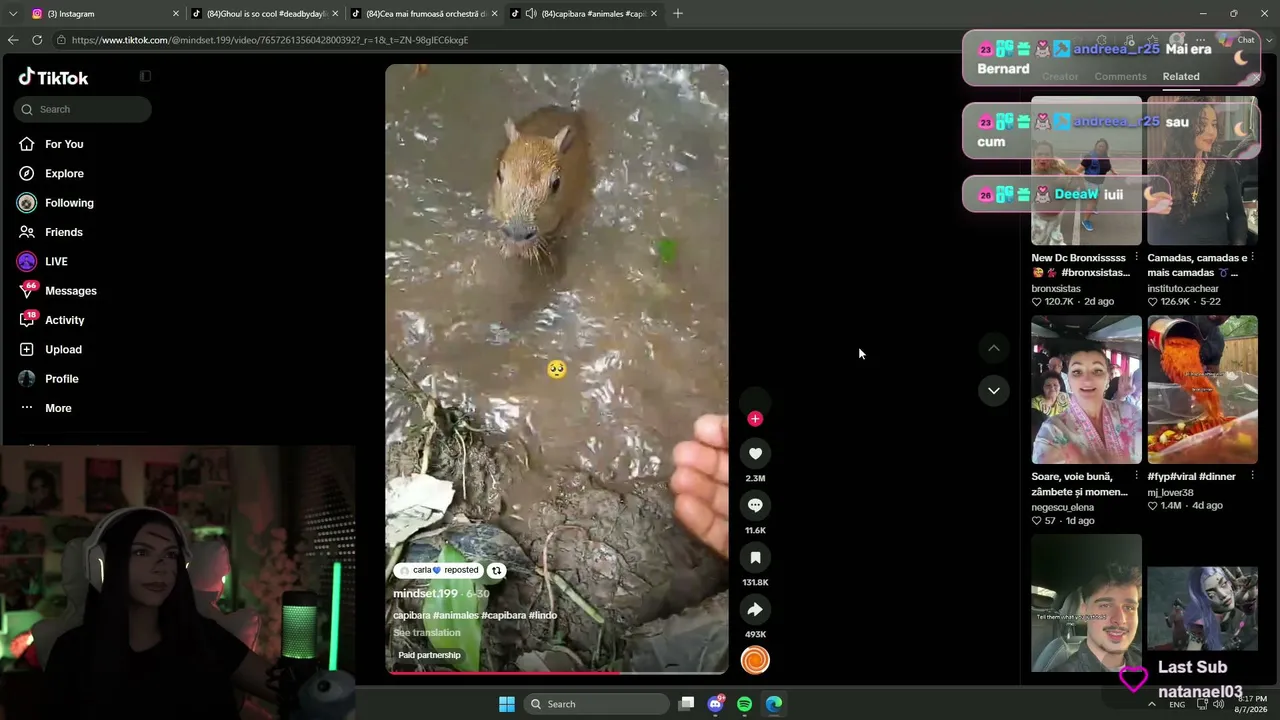This screenshot has width=1280, height=720.
Task: Select the Related tab
Action: (1181, 77)
